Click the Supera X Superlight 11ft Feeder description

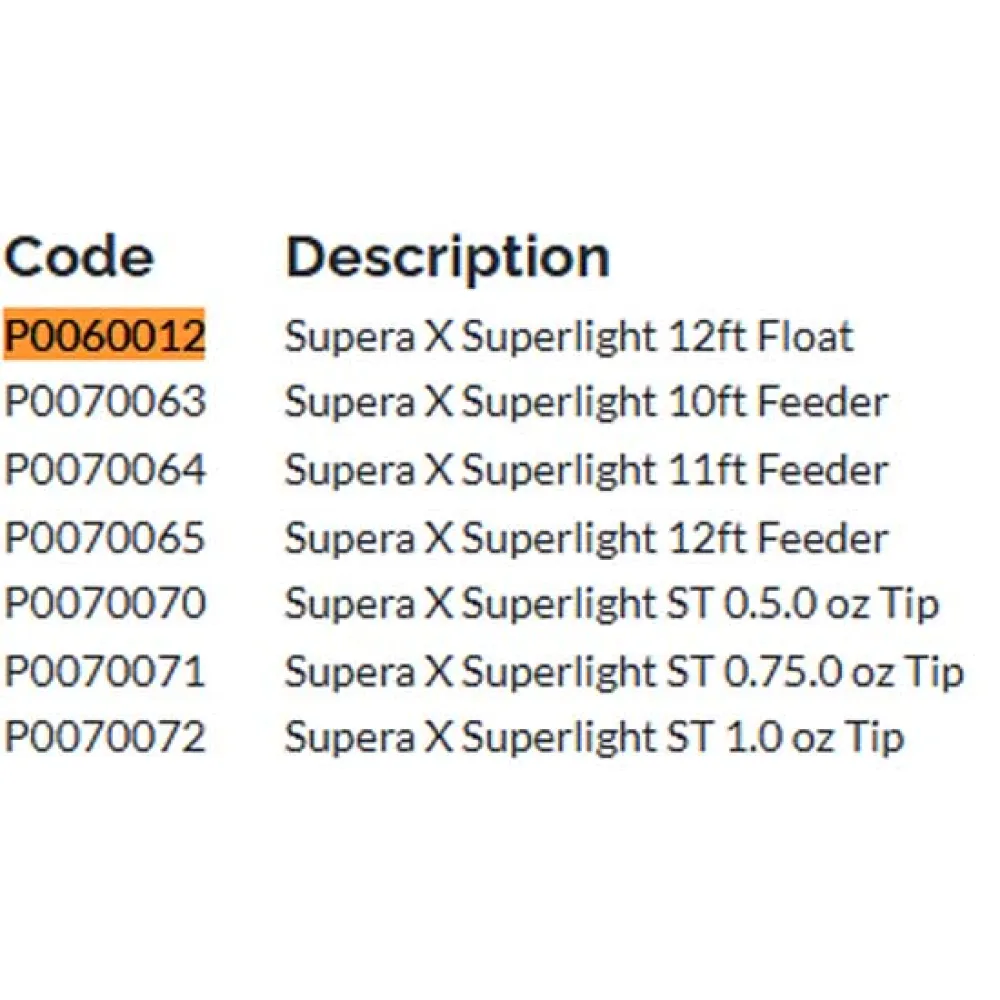point(586,470)
